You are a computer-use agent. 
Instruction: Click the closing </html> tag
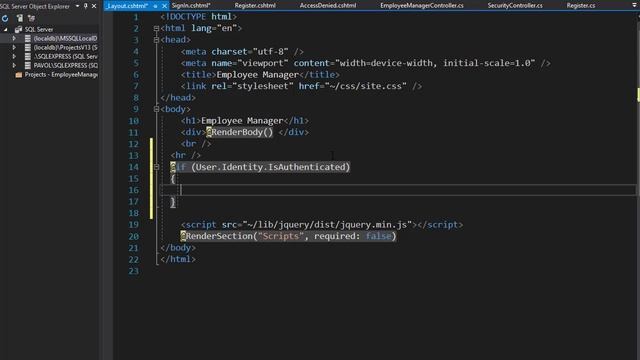[178, 259]
